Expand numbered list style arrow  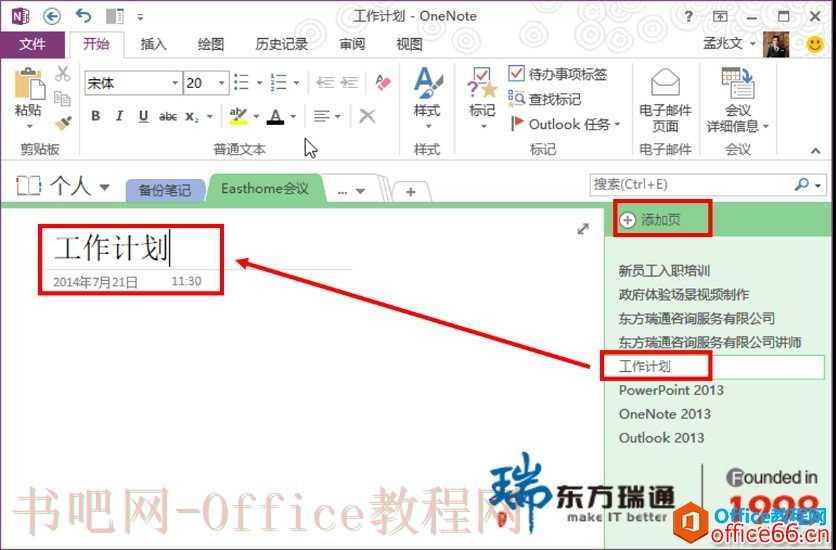[x=296, y=83]
